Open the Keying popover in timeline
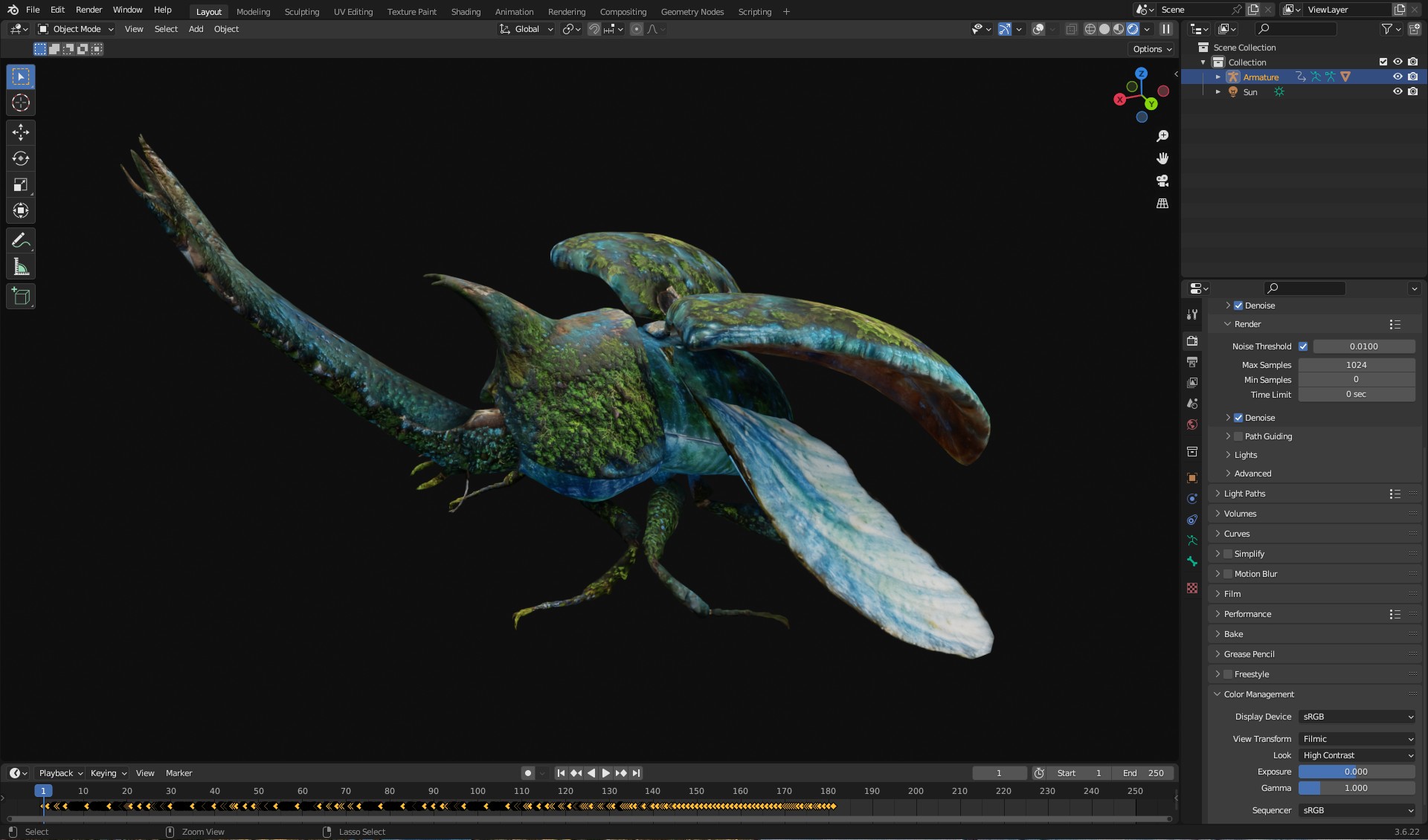Image resolution: width=1428 pixels, height=840 pixels. tap(108, 773)
